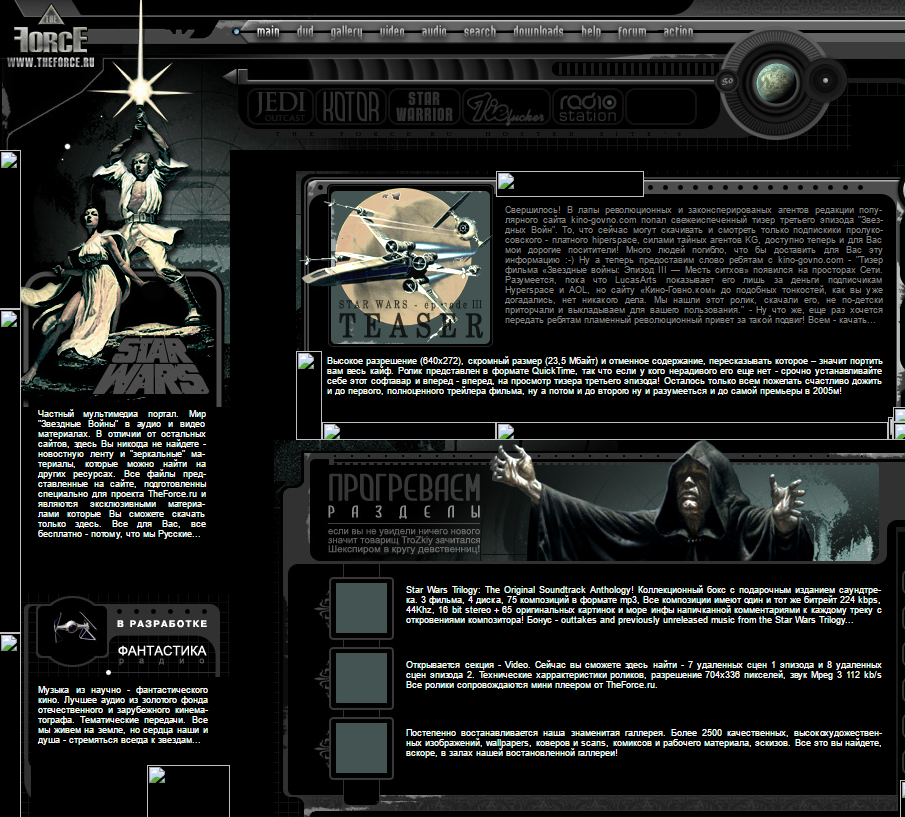The width and height of the screenshot is (905, 817).
Task: Click the В РАЗРАБОТКЕ label
Action: [x=162, y=624]
